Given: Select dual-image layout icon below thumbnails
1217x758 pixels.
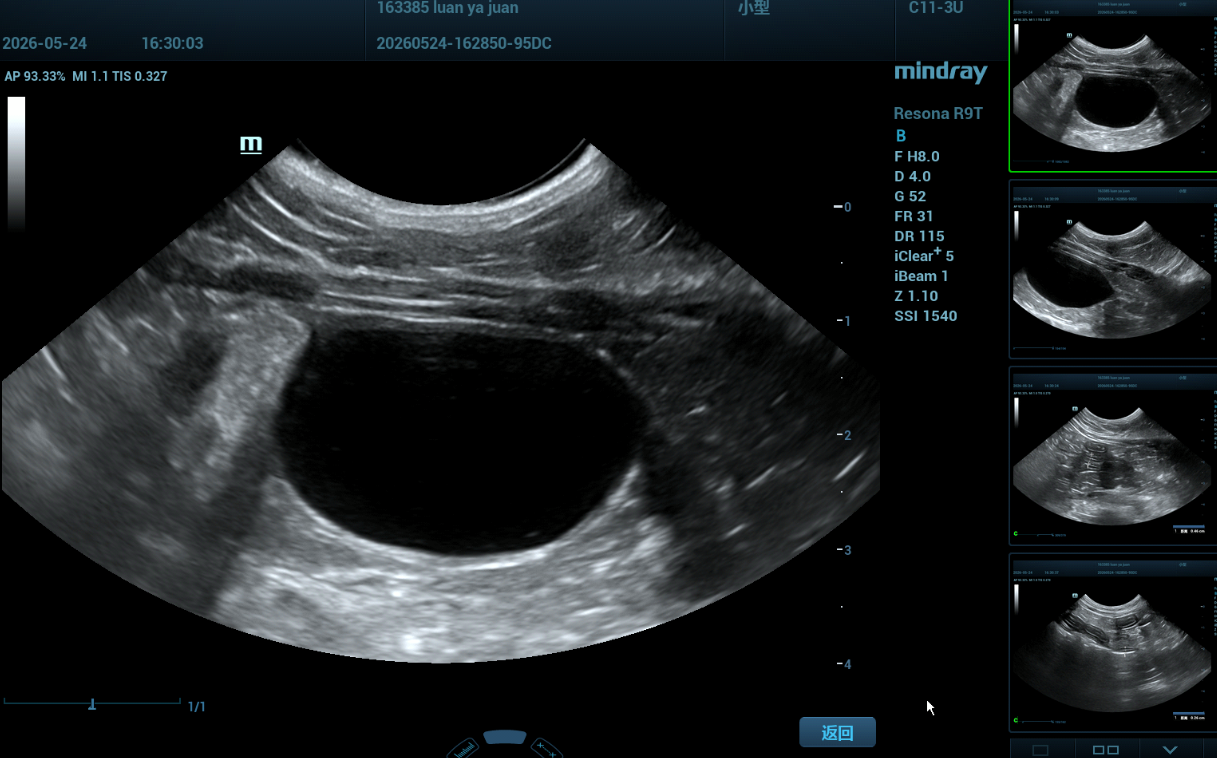Looking at the screenshot, I should coord(1106,749).
